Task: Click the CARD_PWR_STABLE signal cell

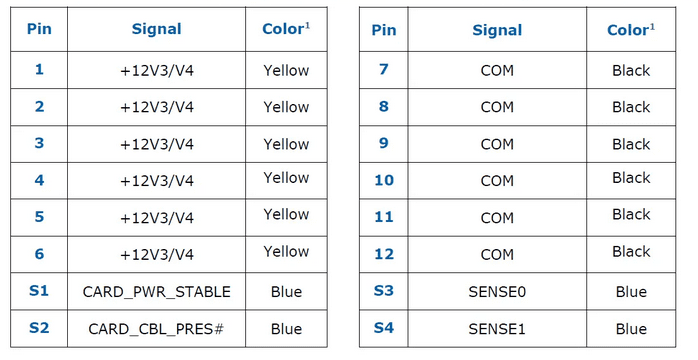Action: [x=156, y=291]
